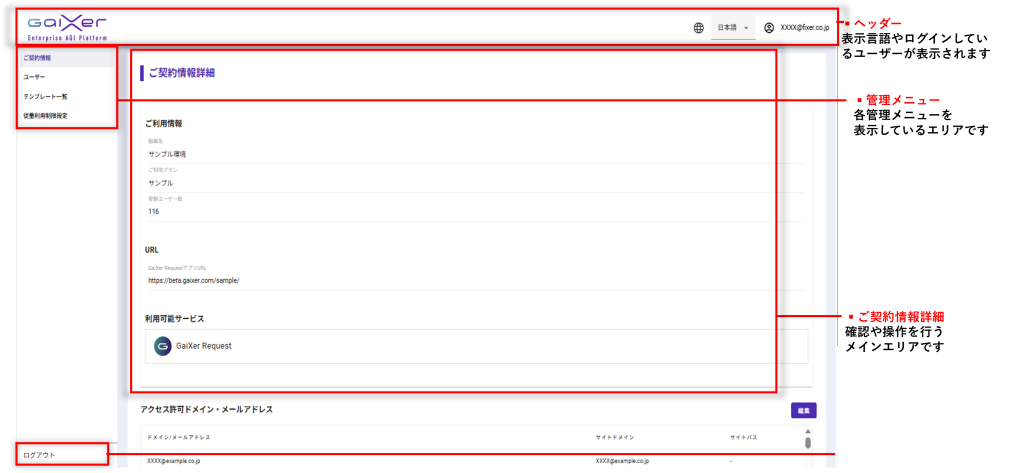Click the ログアウト logout button

click(x=39, y=455)
